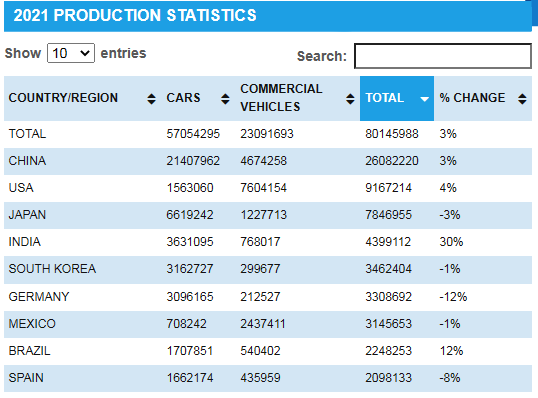Click the Search input field
The height and width of the screenshot is (398, 538).
tap(443, 56)
